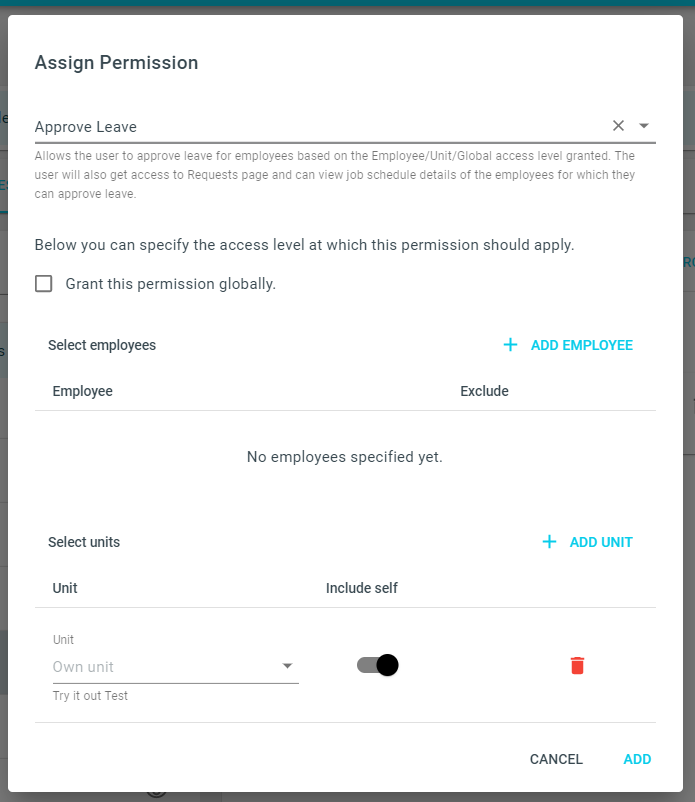Click the Grant this permission globally label

tap(170, 284)
